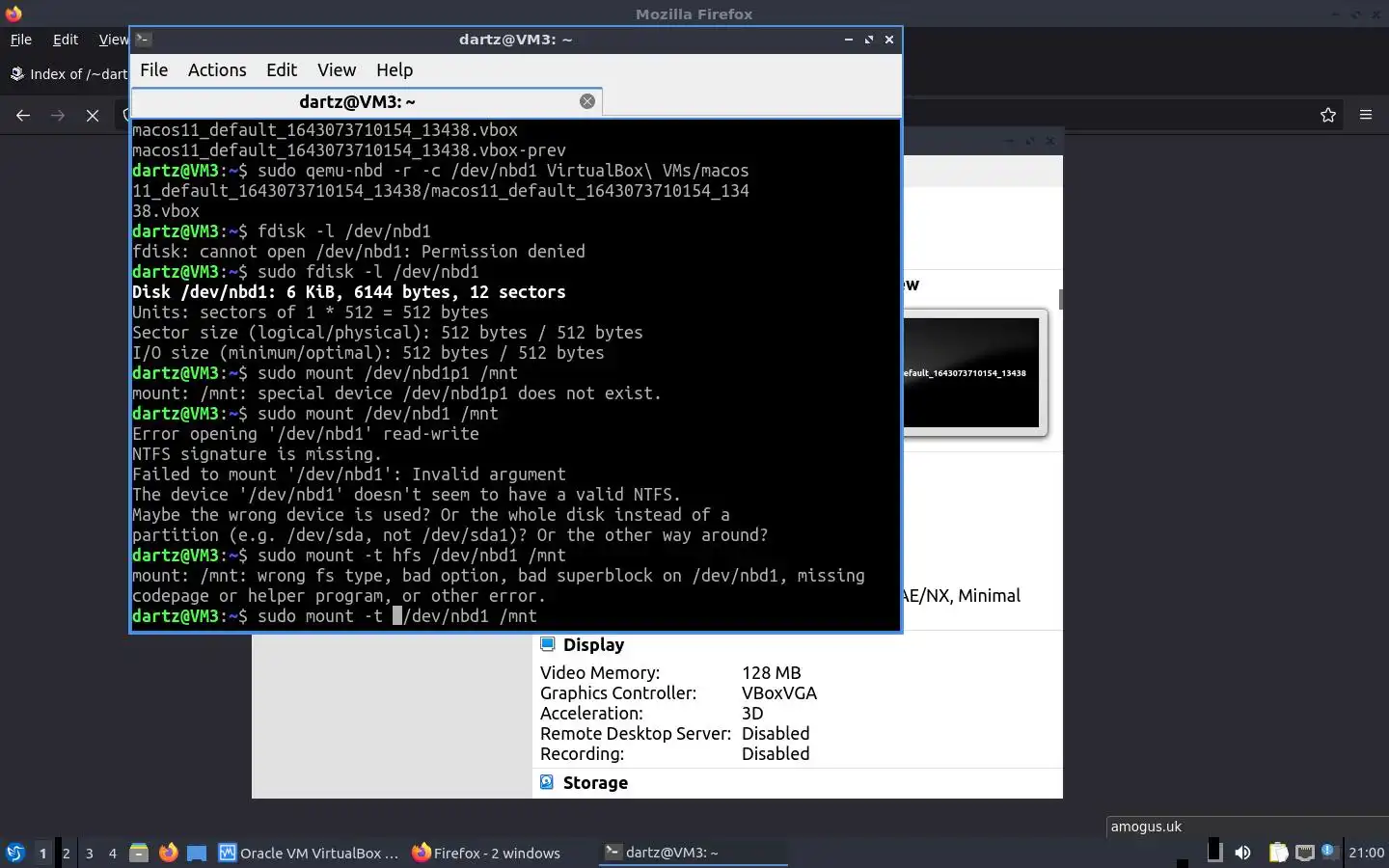1389x868 pixels.
Task: Click the terminal window menu icon in titlebar
Action: coord(143,39)
